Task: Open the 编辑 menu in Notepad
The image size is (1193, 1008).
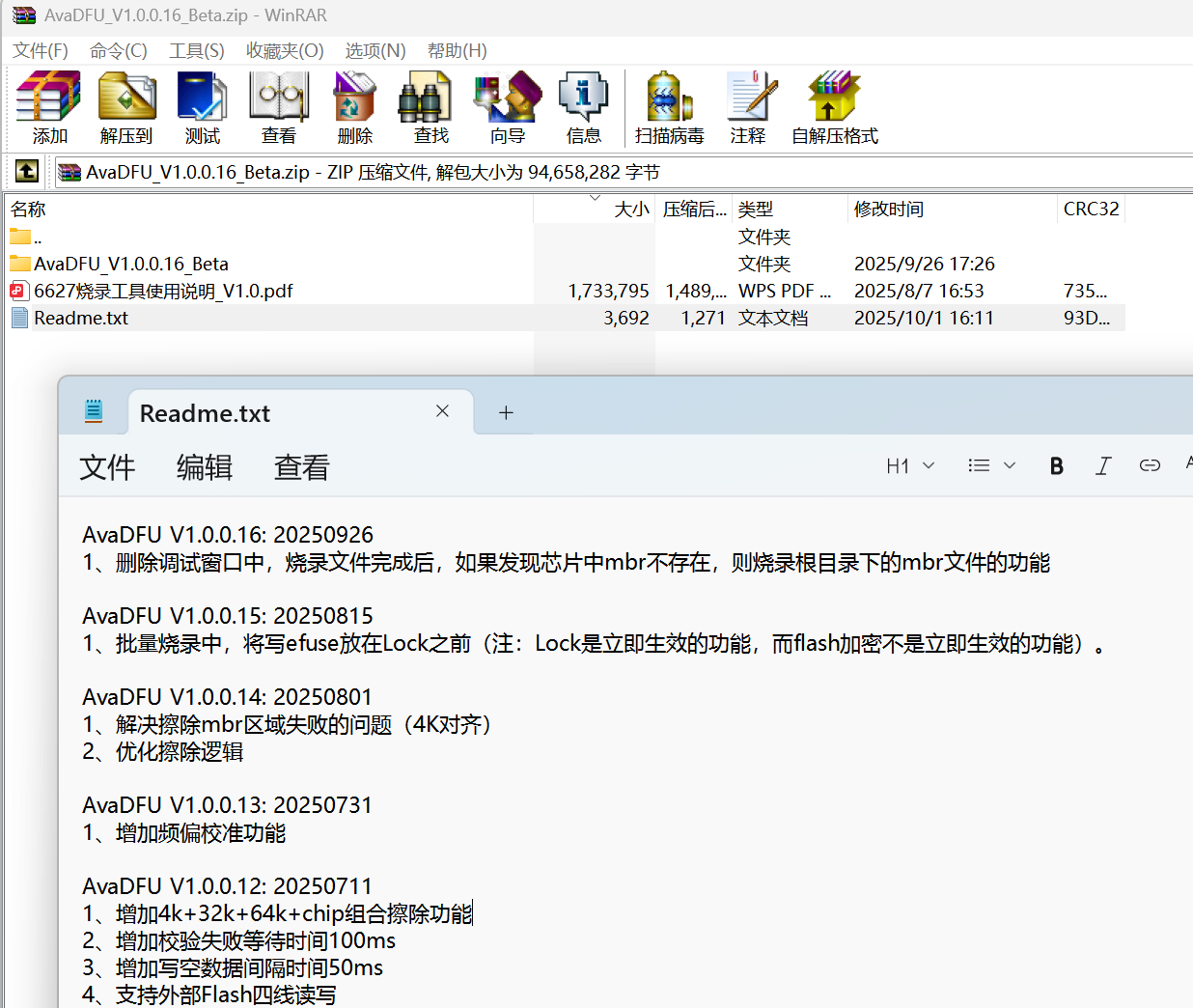Action: click(204, 467)
